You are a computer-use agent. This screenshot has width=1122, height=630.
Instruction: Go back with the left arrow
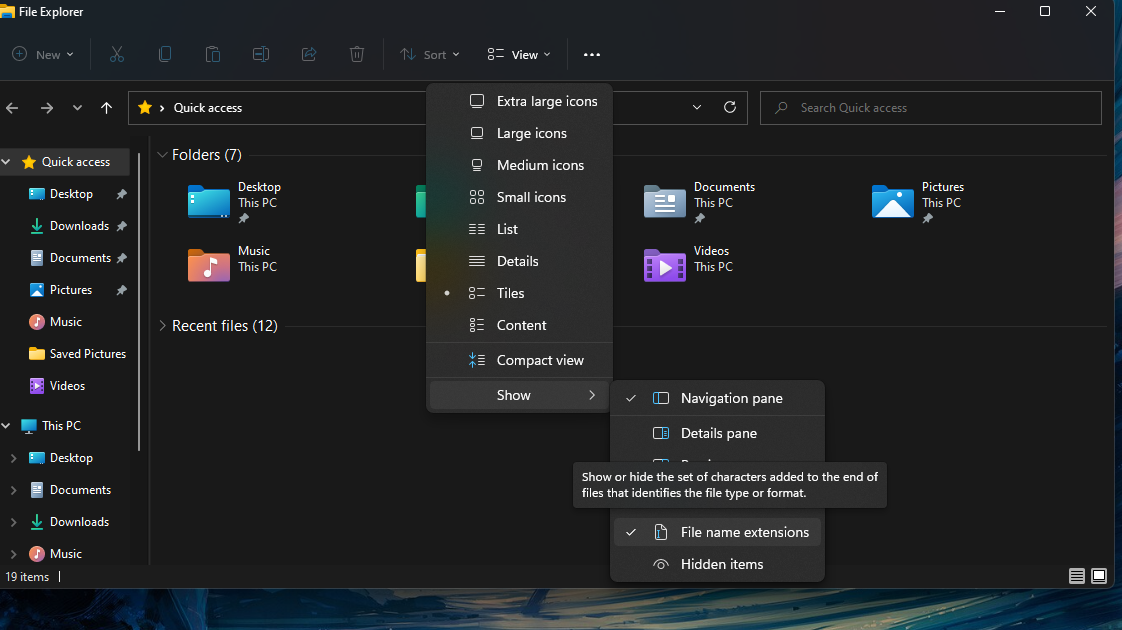[12, 108]
